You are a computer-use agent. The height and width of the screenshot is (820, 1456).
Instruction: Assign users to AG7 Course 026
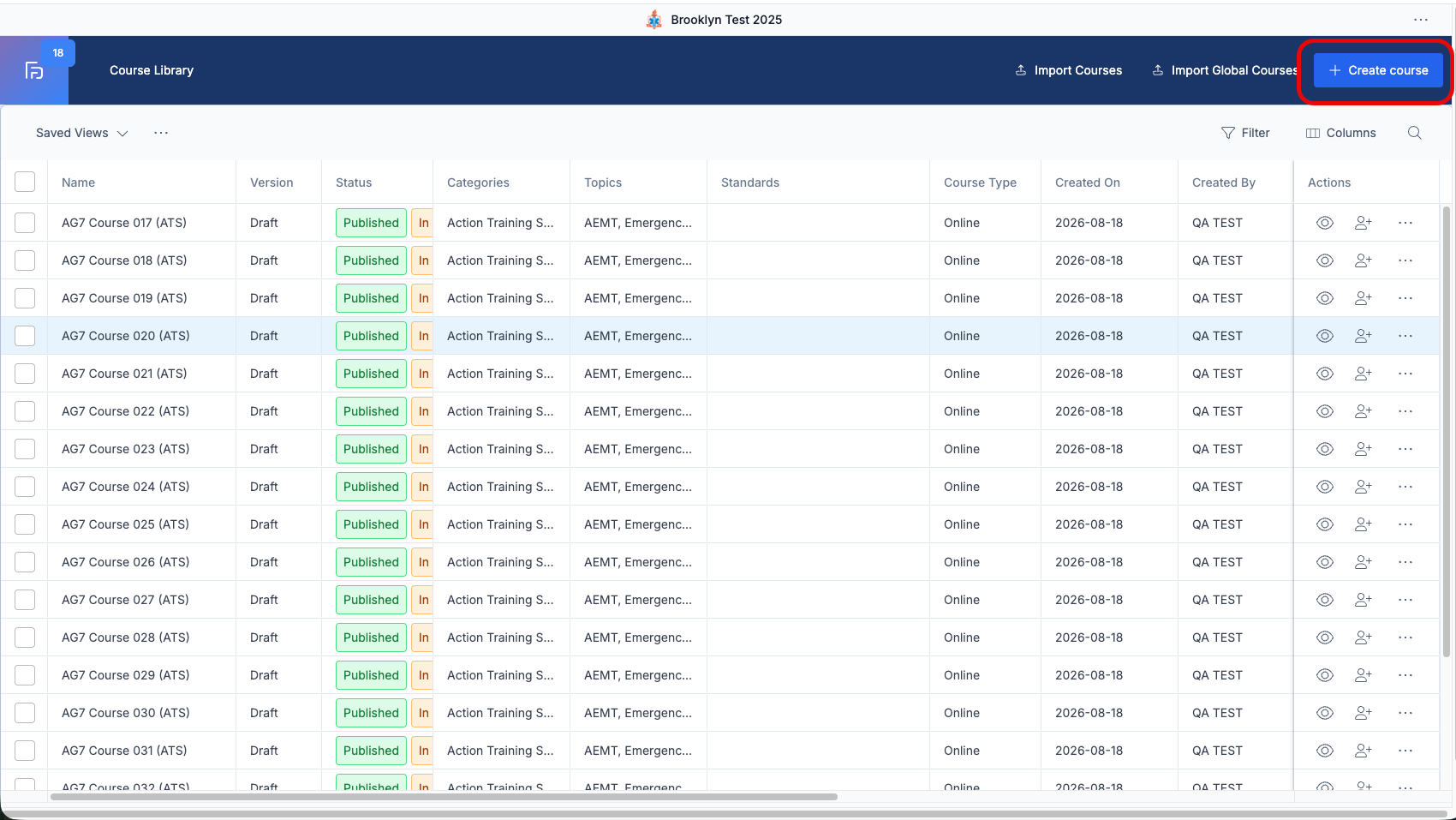pyautogui.click(x=1364, y=562)
